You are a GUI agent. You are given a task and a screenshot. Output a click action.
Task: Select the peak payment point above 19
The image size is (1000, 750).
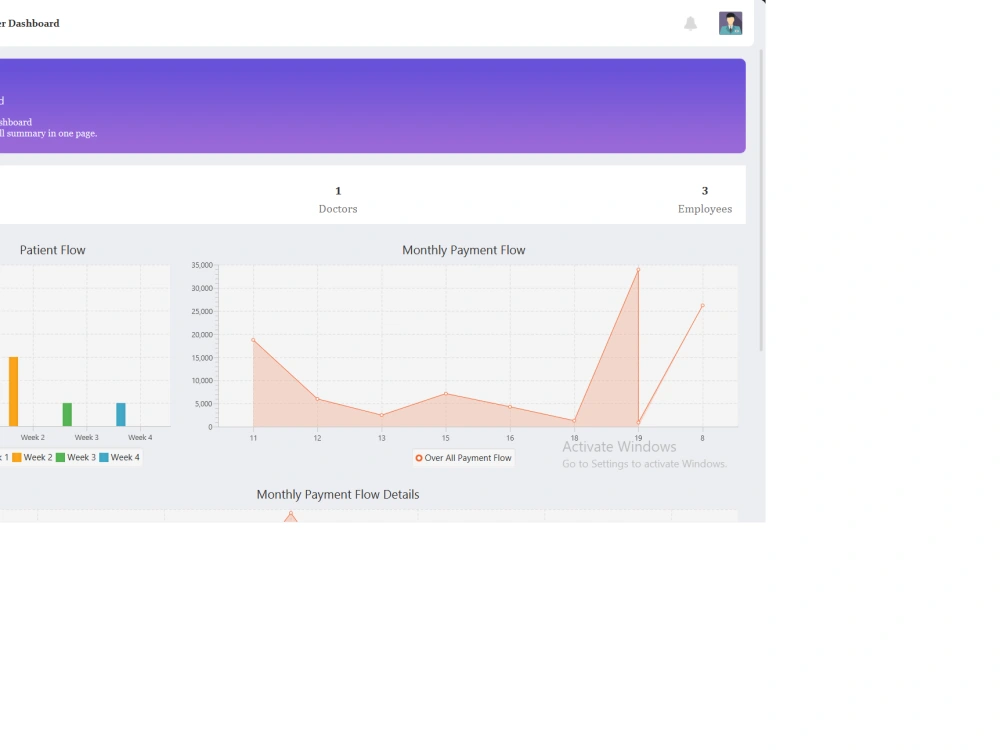[638, 268]
